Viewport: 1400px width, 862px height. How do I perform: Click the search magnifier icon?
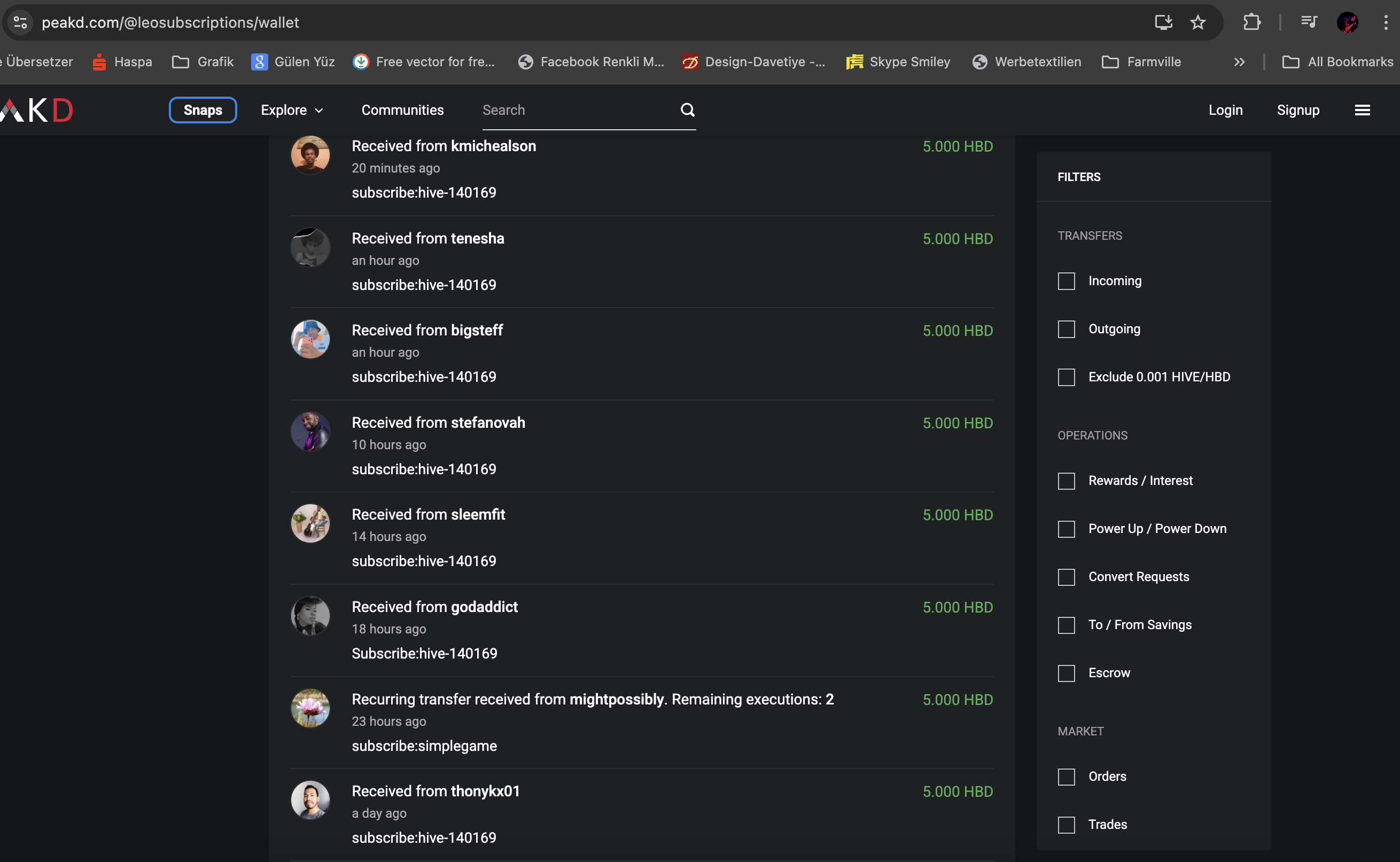coord(687,109)
